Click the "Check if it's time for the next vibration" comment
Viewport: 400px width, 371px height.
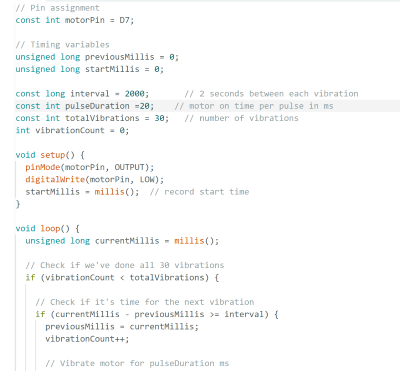tap(145, 302)
